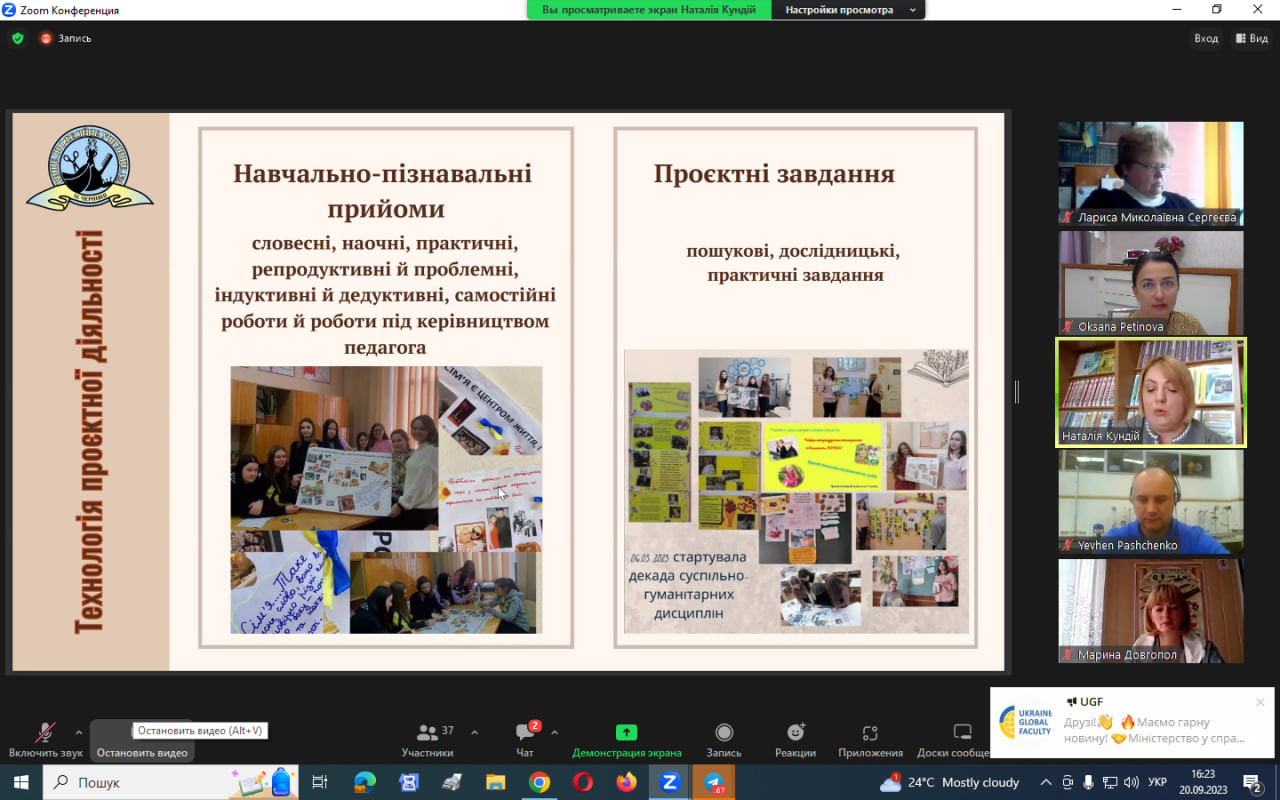Open the Чат chat panel
Viewport: 1280px width, 800px height.
pos(525,738)
